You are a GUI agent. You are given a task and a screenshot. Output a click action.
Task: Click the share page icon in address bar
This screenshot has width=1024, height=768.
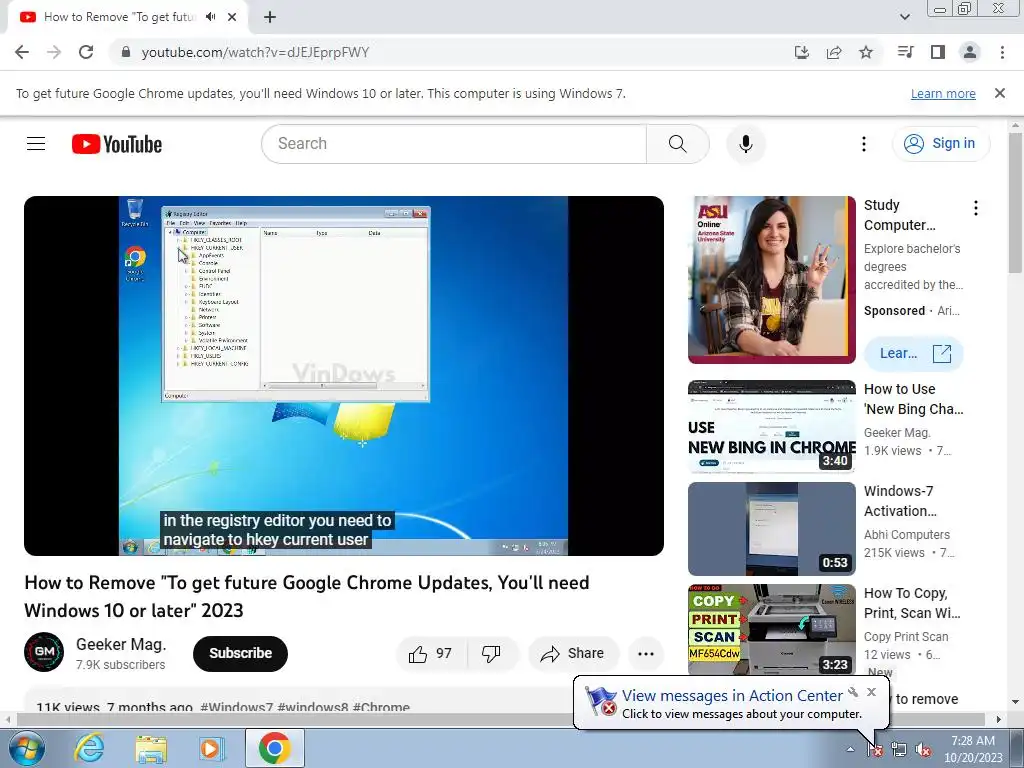[x=834, y=52]
